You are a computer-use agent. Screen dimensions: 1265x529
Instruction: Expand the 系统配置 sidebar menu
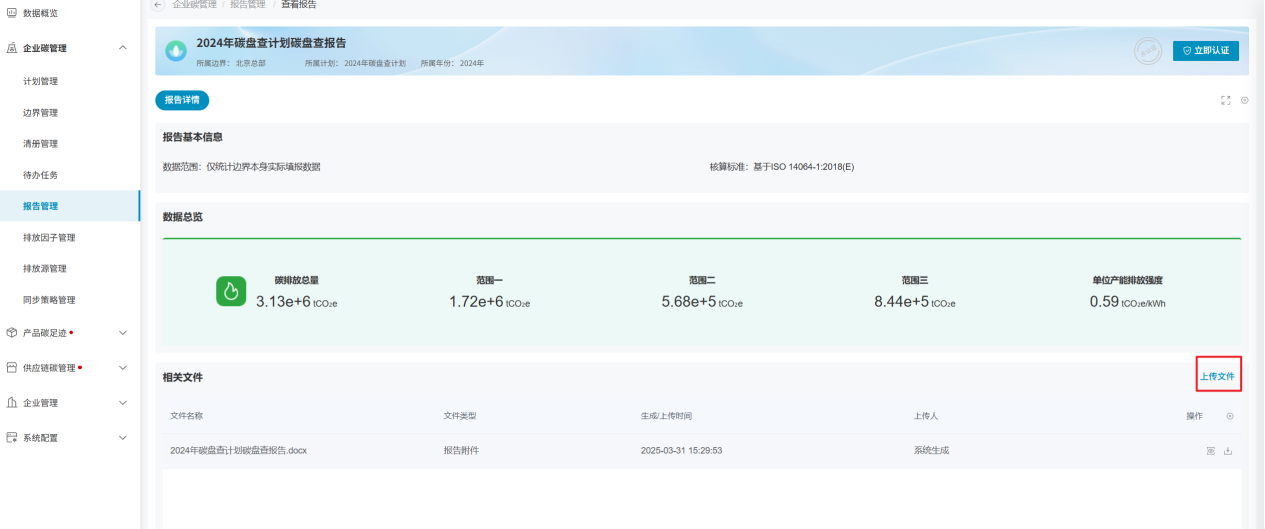coord(122,438)
